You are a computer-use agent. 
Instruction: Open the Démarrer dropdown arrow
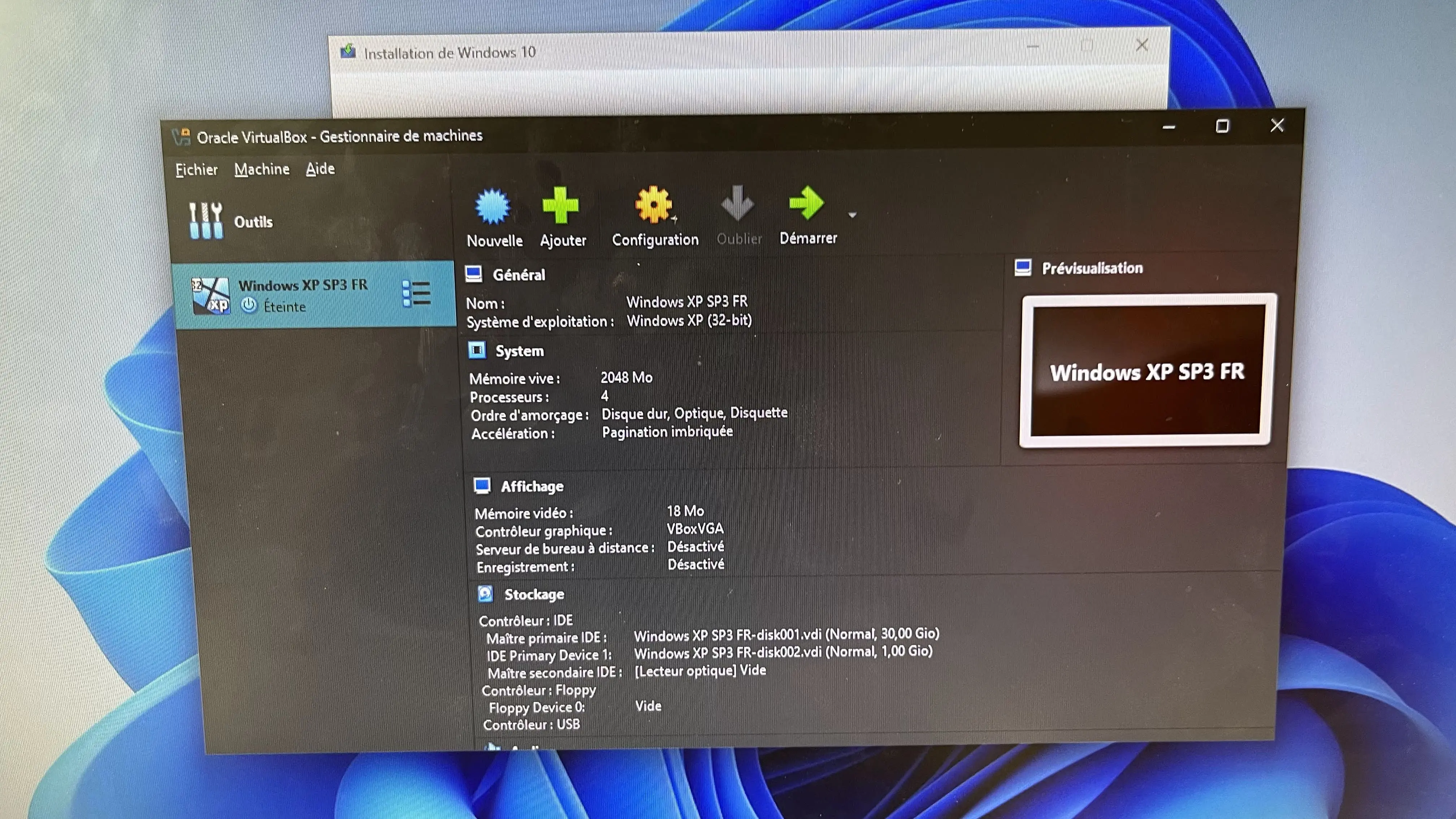click(x=852, y=215)
